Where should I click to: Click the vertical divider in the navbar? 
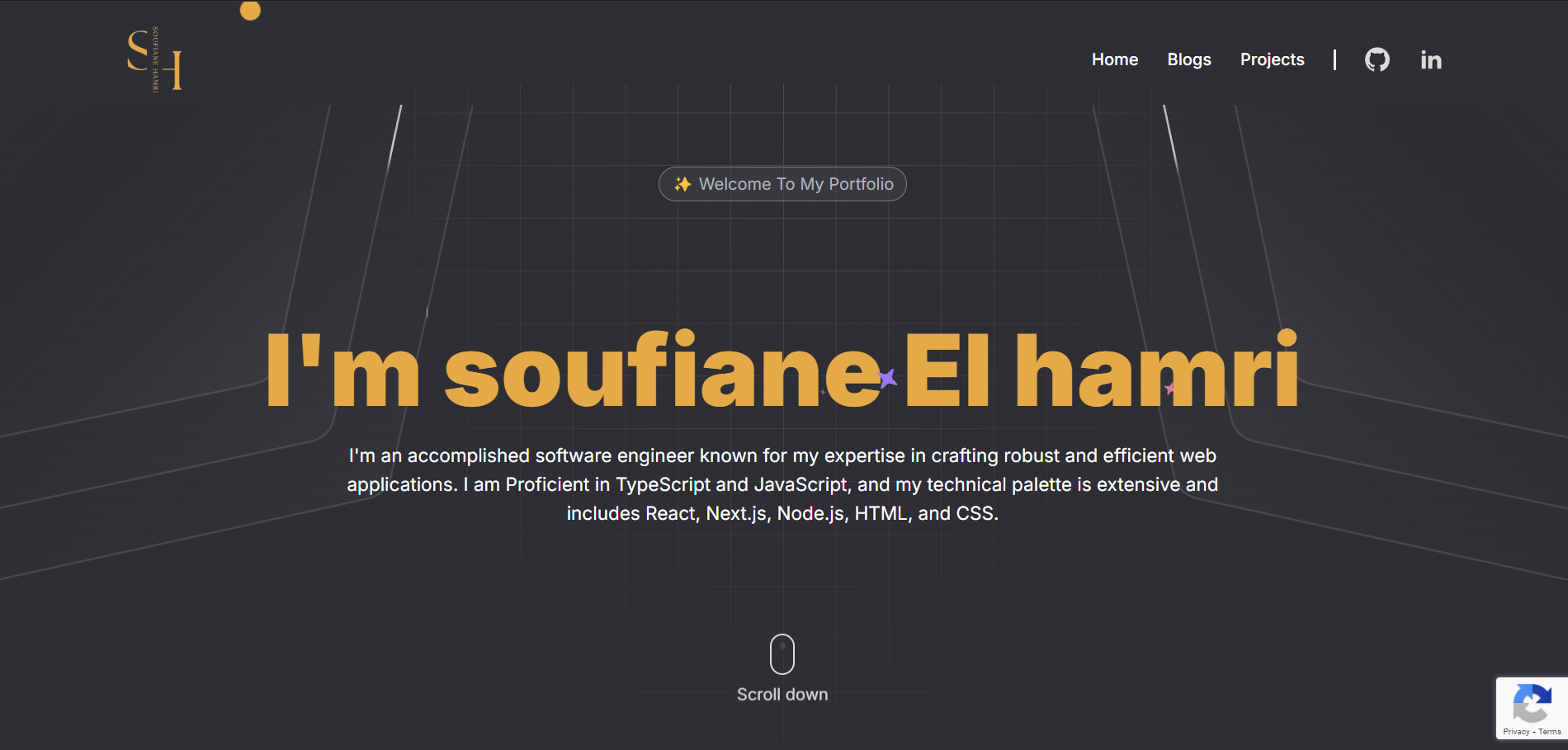1334,59
